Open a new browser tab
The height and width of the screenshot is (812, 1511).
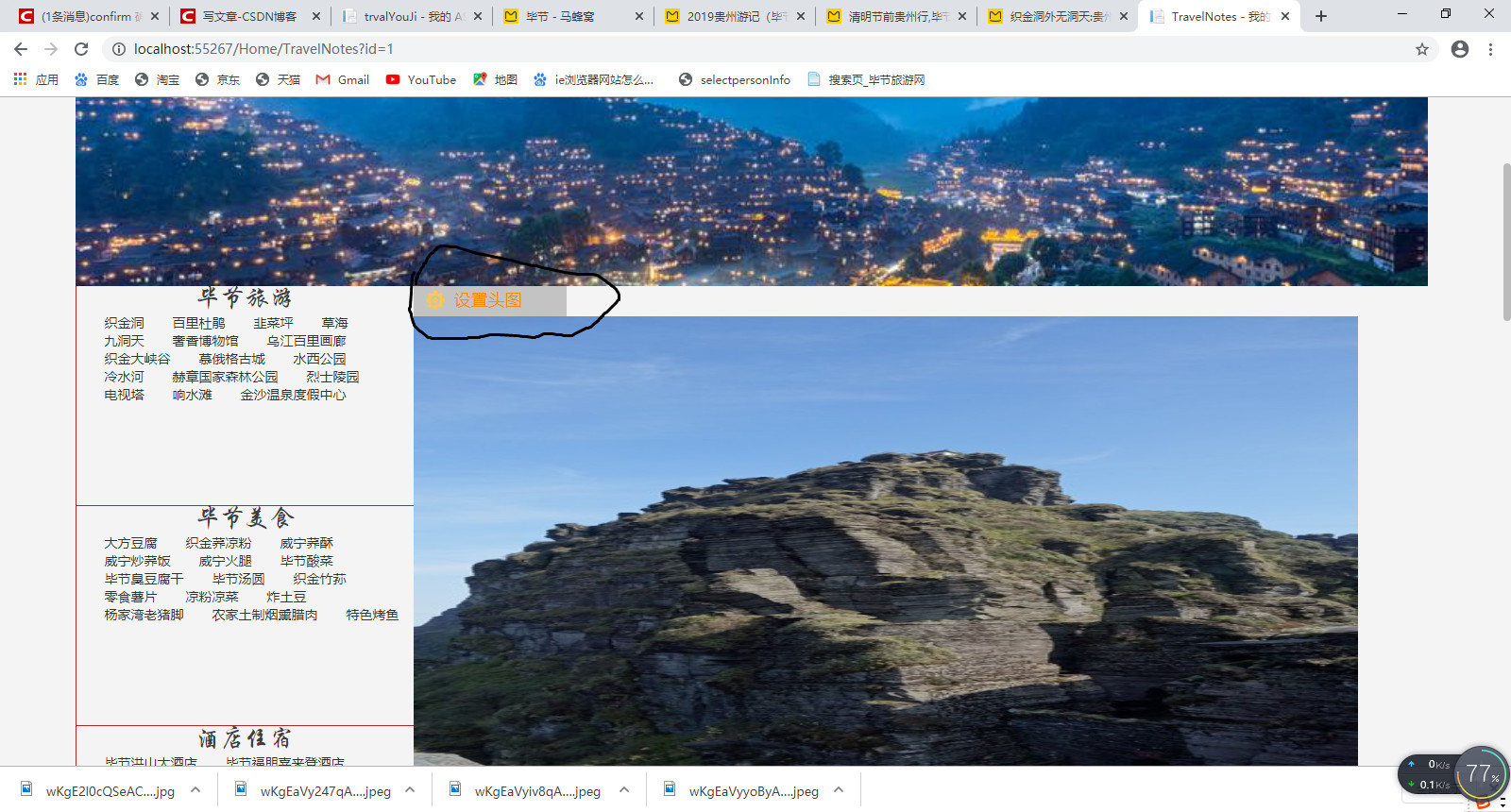(x=1321, y=16)
